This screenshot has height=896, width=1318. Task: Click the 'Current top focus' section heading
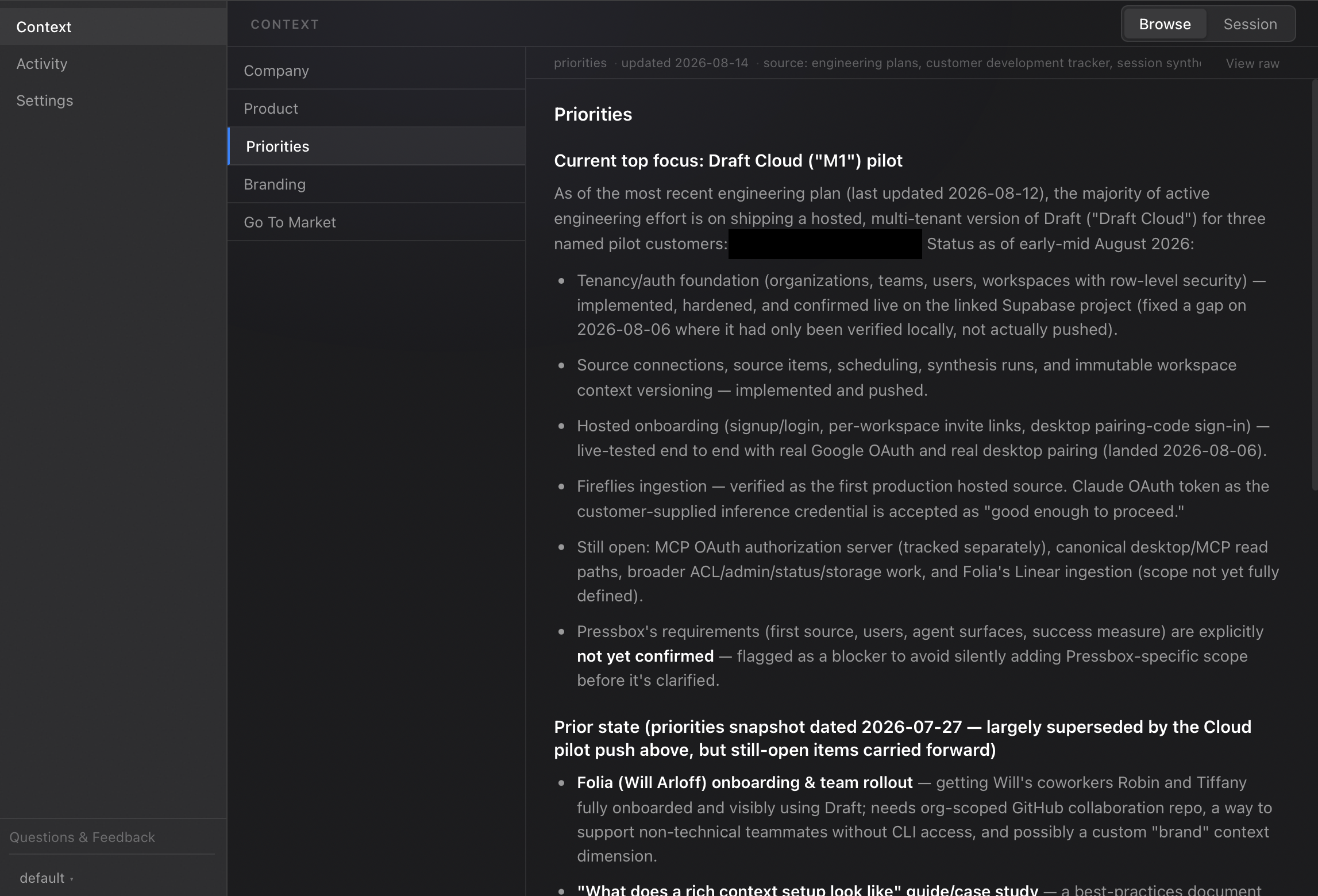[728, 161]
